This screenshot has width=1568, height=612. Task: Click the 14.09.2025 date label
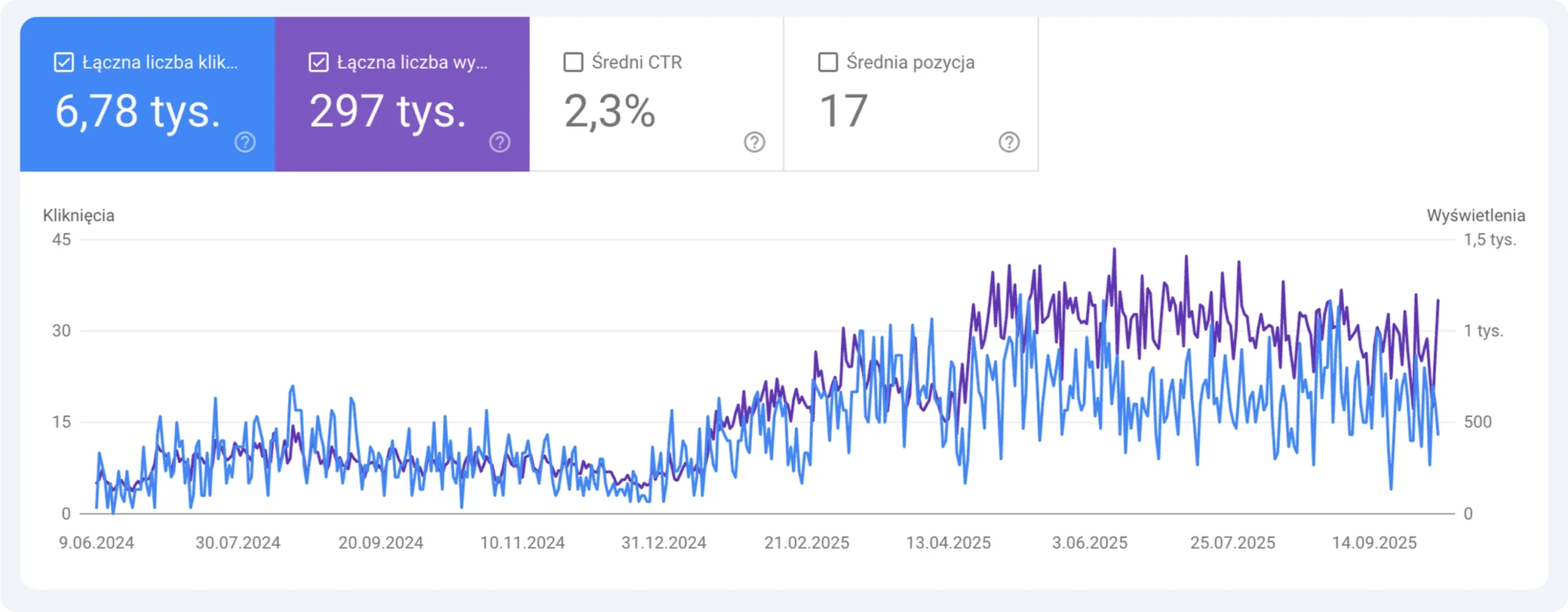(1374, 543)
